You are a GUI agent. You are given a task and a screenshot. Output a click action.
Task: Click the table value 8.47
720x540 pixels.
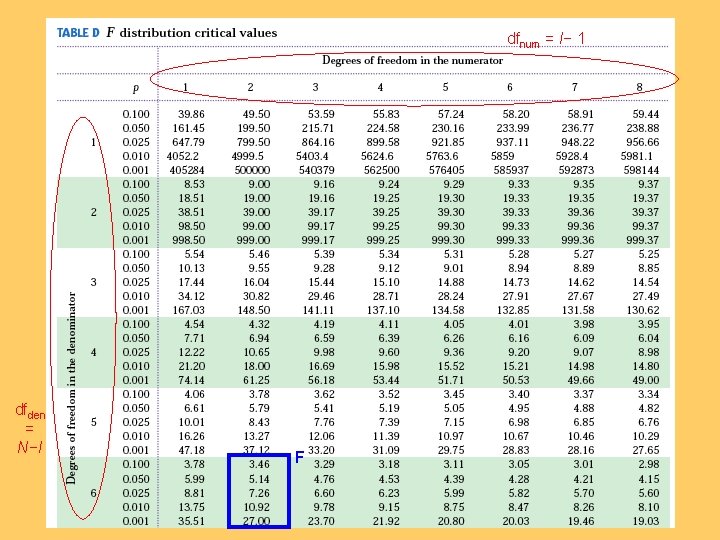(518, 507)
